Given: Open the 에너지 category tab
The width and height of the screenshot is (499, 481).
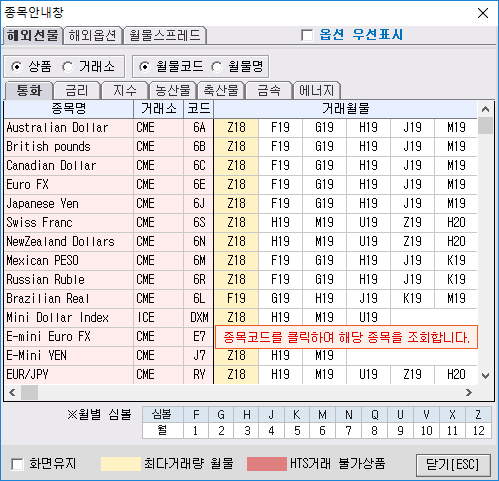Looking at the screenshot, I should coord(317,90).
